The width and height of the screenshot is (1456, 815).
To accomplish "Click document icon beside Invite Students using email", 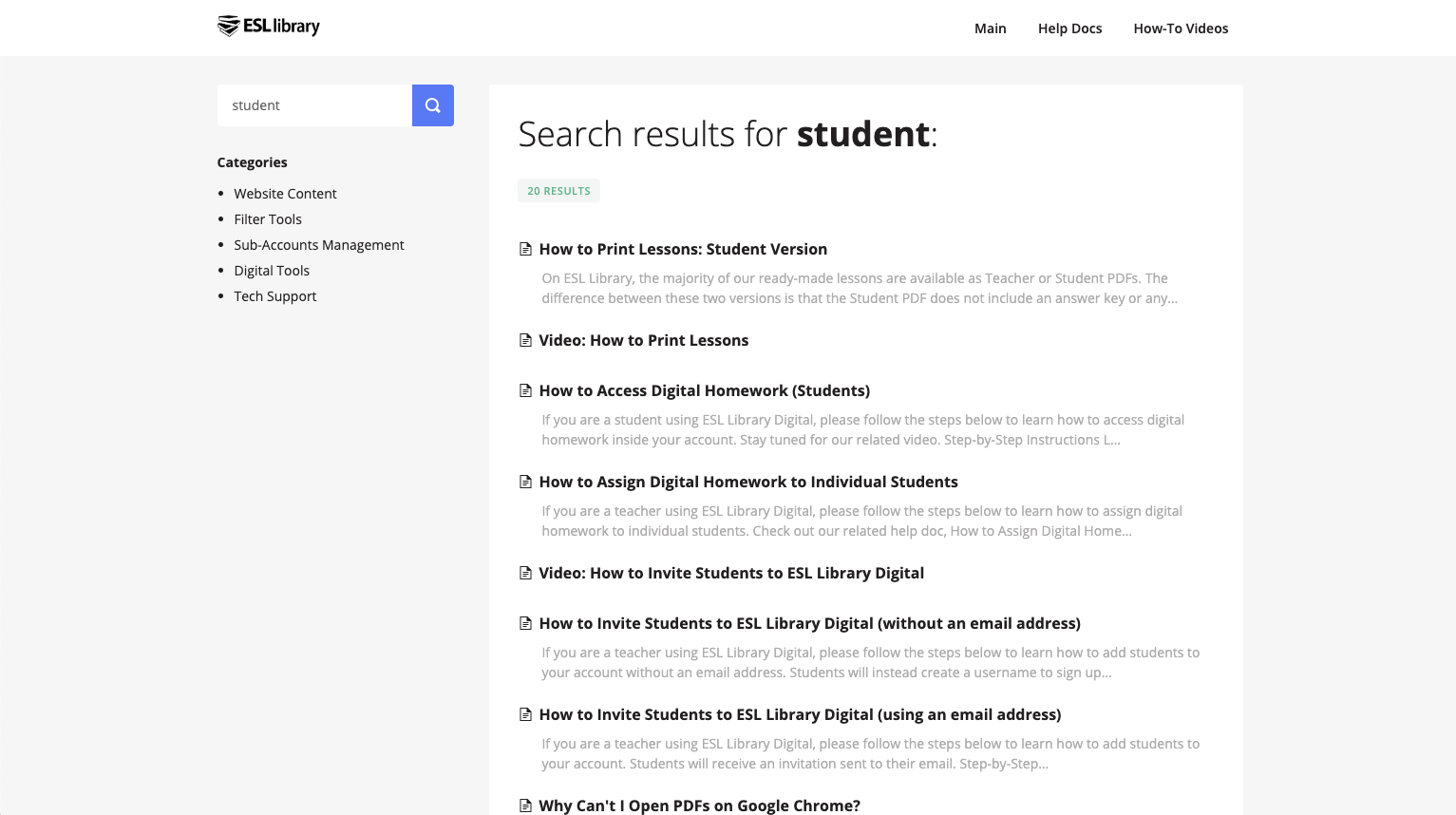I will (x=525, y=714).
